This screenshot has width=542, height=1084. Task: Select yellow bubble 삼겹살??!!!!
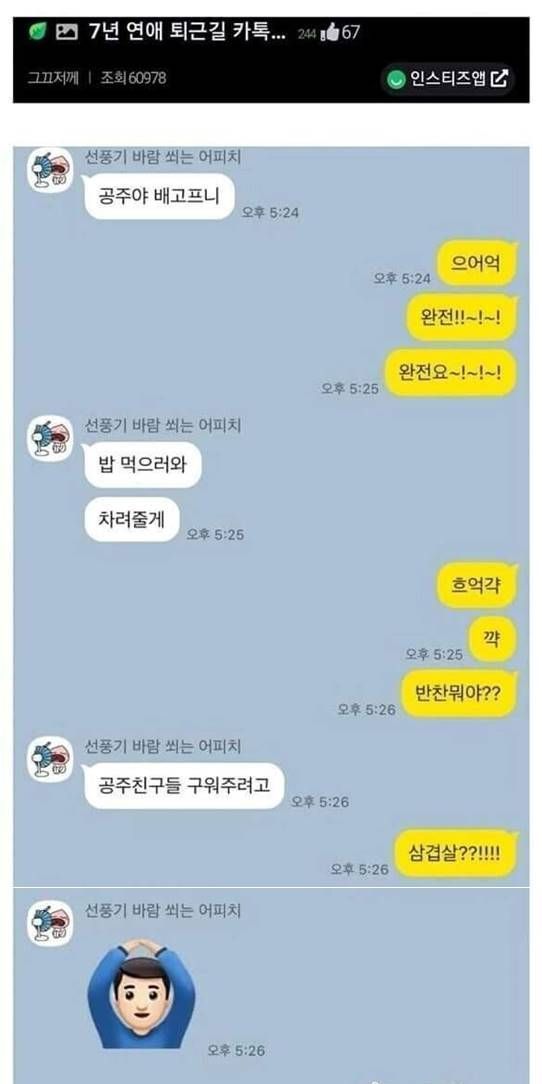point(458,852)
